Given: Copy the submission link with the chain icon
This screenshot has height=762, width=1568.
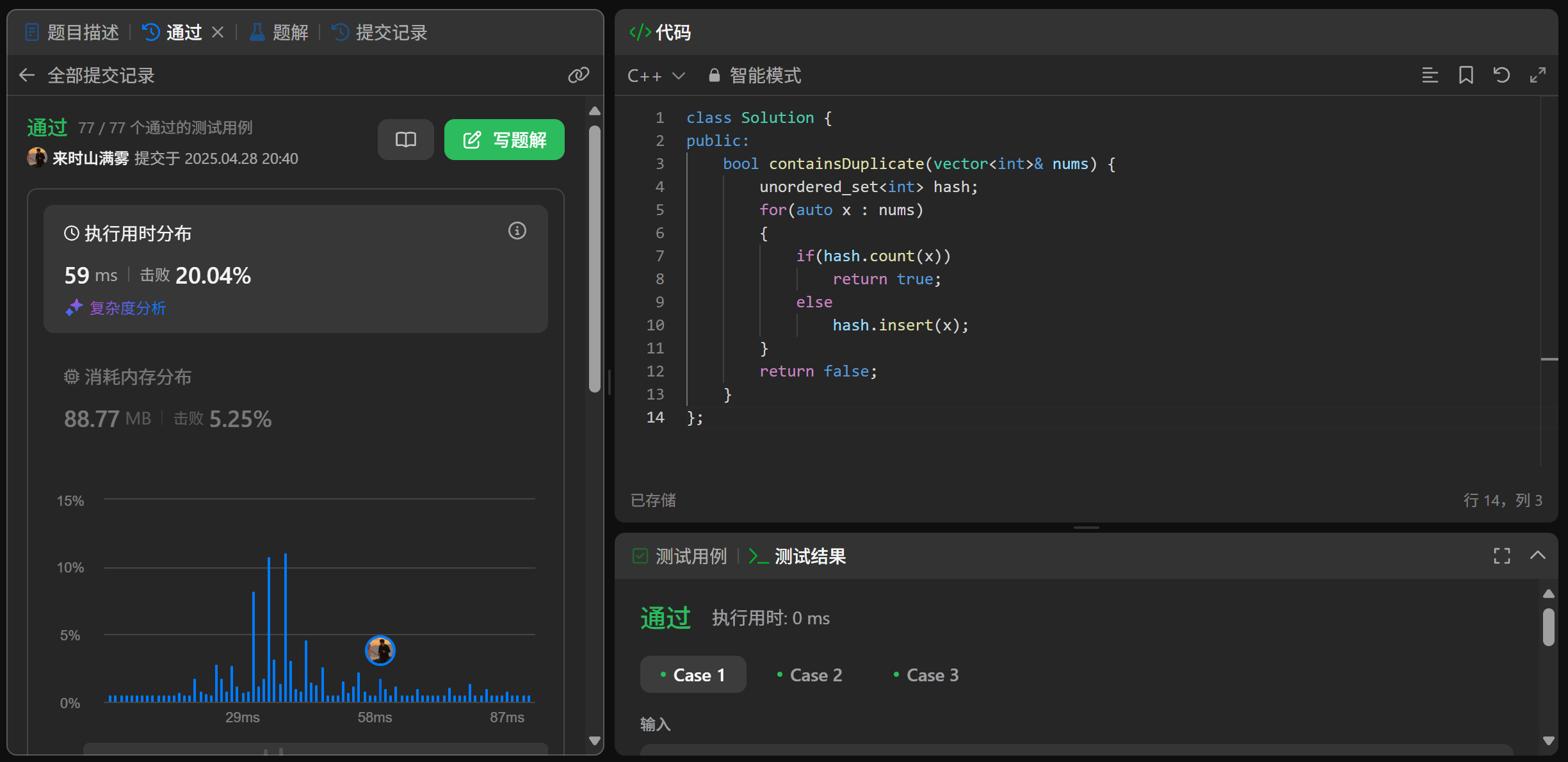Looking at the screenshot, I should pos(578,76).
